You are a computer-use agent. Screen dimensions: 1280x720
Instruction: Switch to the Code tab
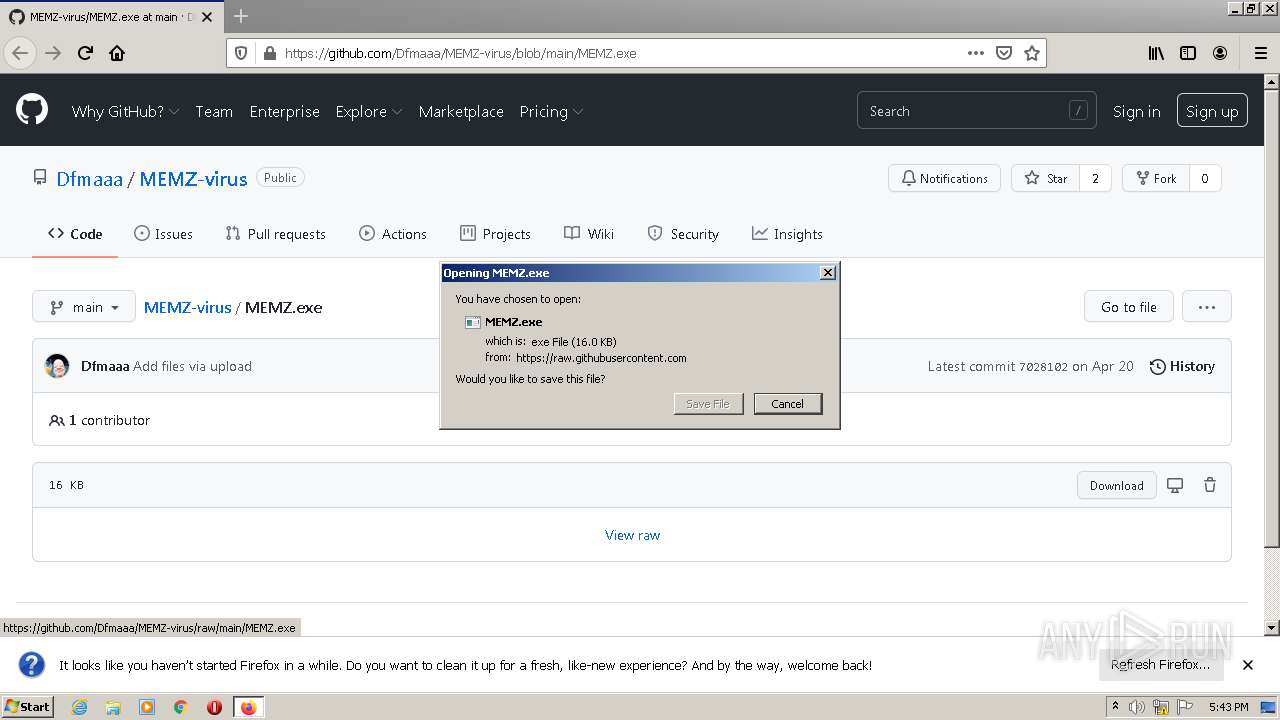[75, 234]
